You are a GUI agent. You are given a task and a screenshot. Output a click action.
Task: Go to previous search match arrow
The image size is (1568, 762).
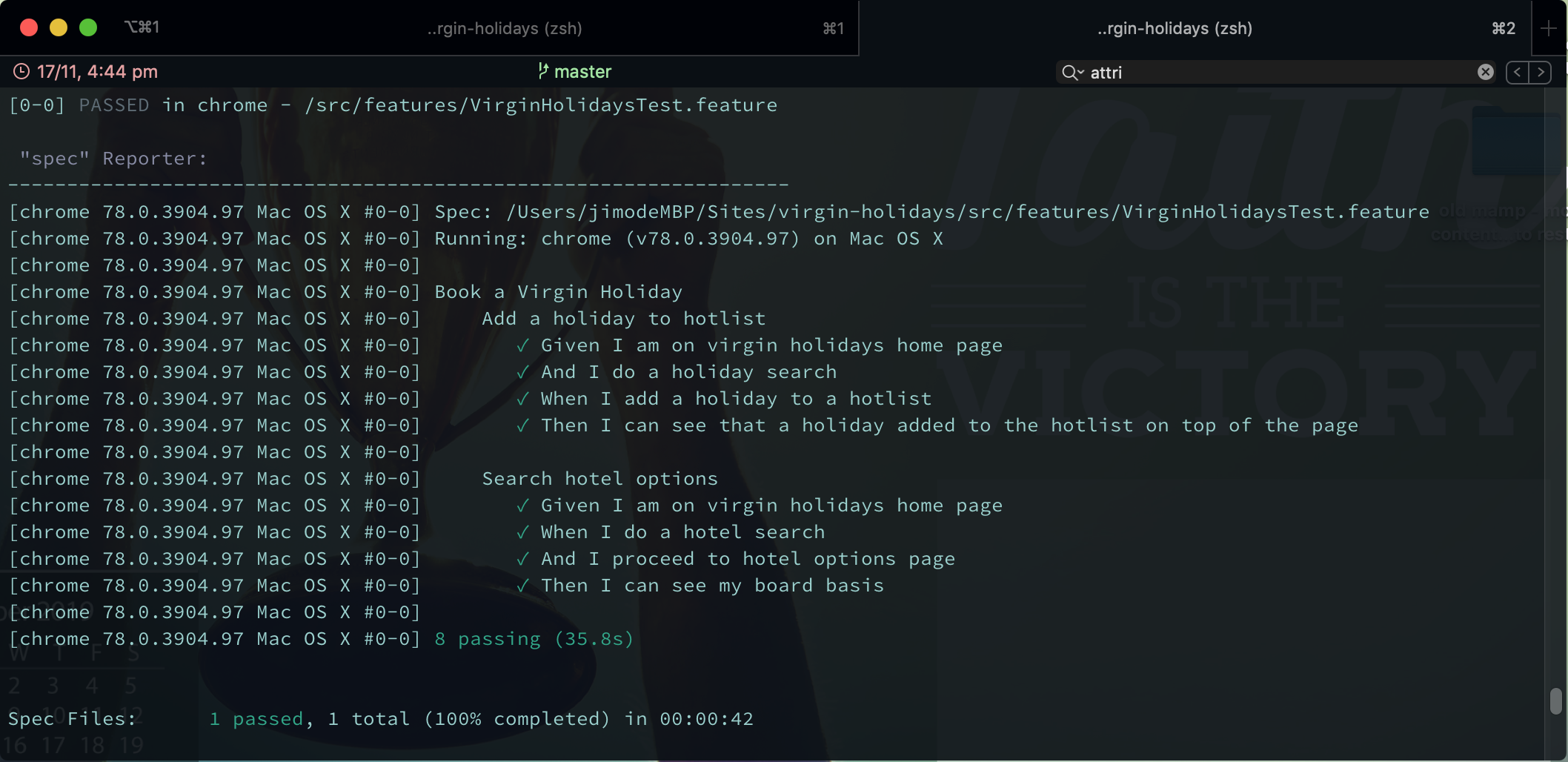tap(1517, 72)
